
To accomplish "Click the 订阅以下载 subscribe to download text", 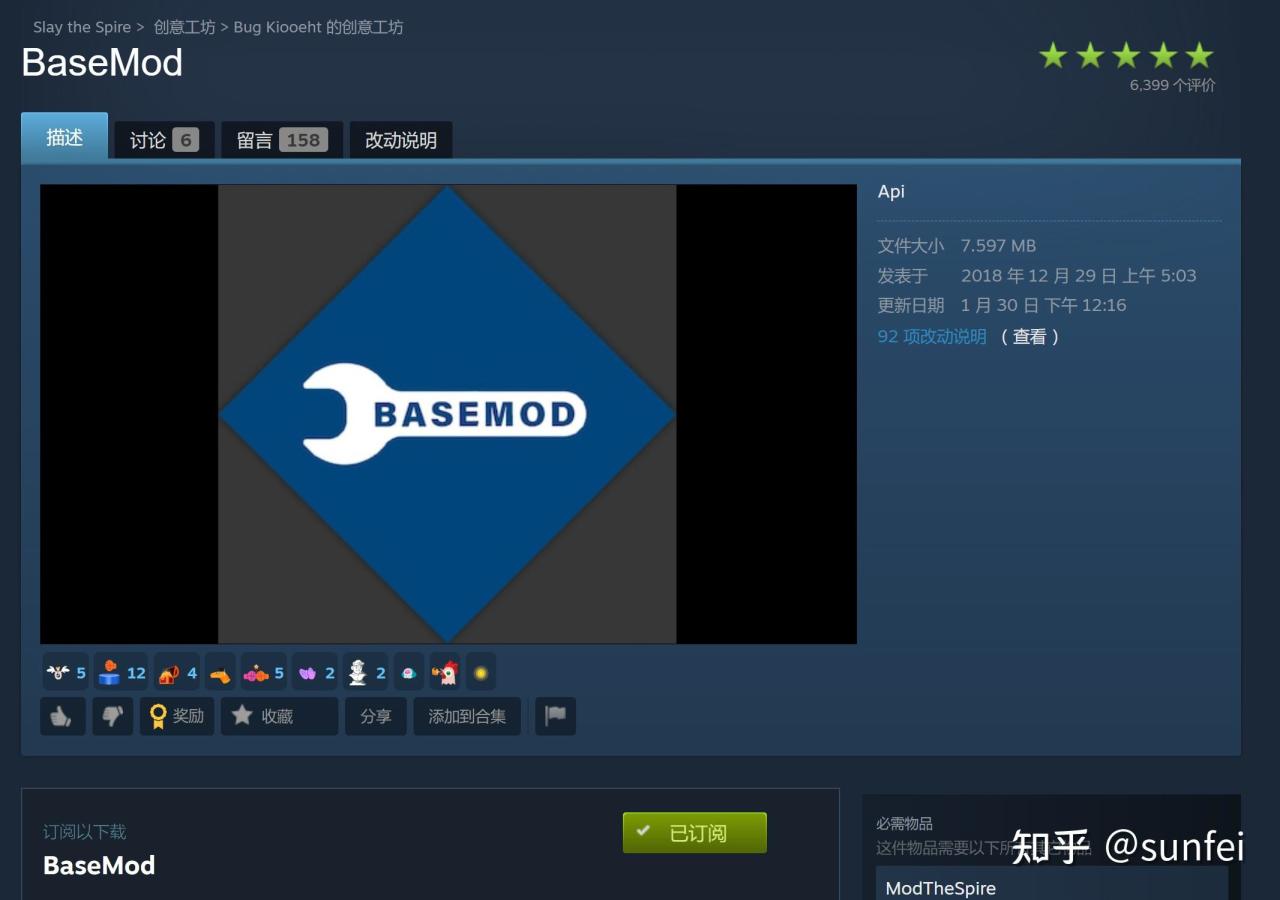I will [x=85, y=831].
